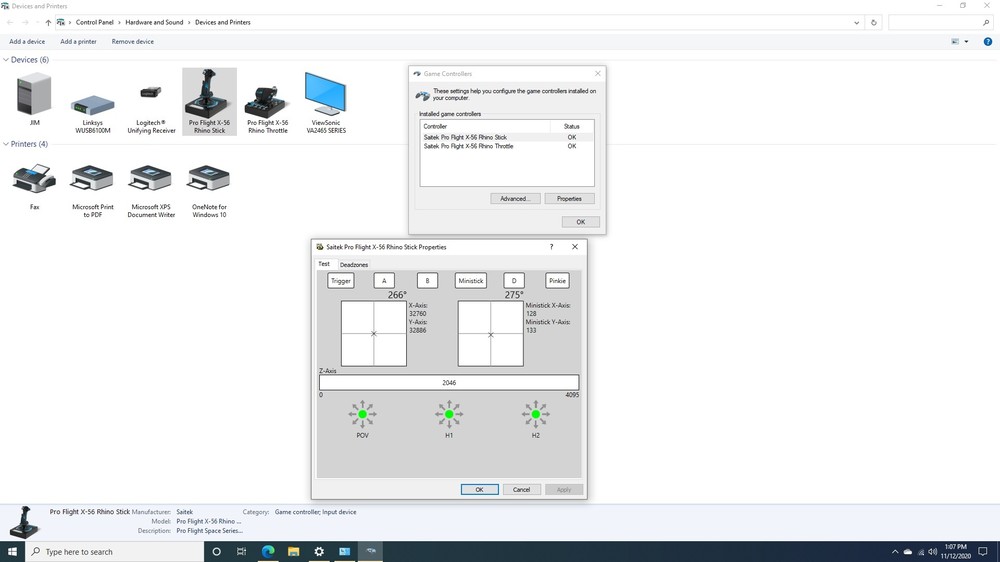Click the Type here to search box
This screenshot has width=1000, height=562.
pyautogui.click(x=115, y=552)
